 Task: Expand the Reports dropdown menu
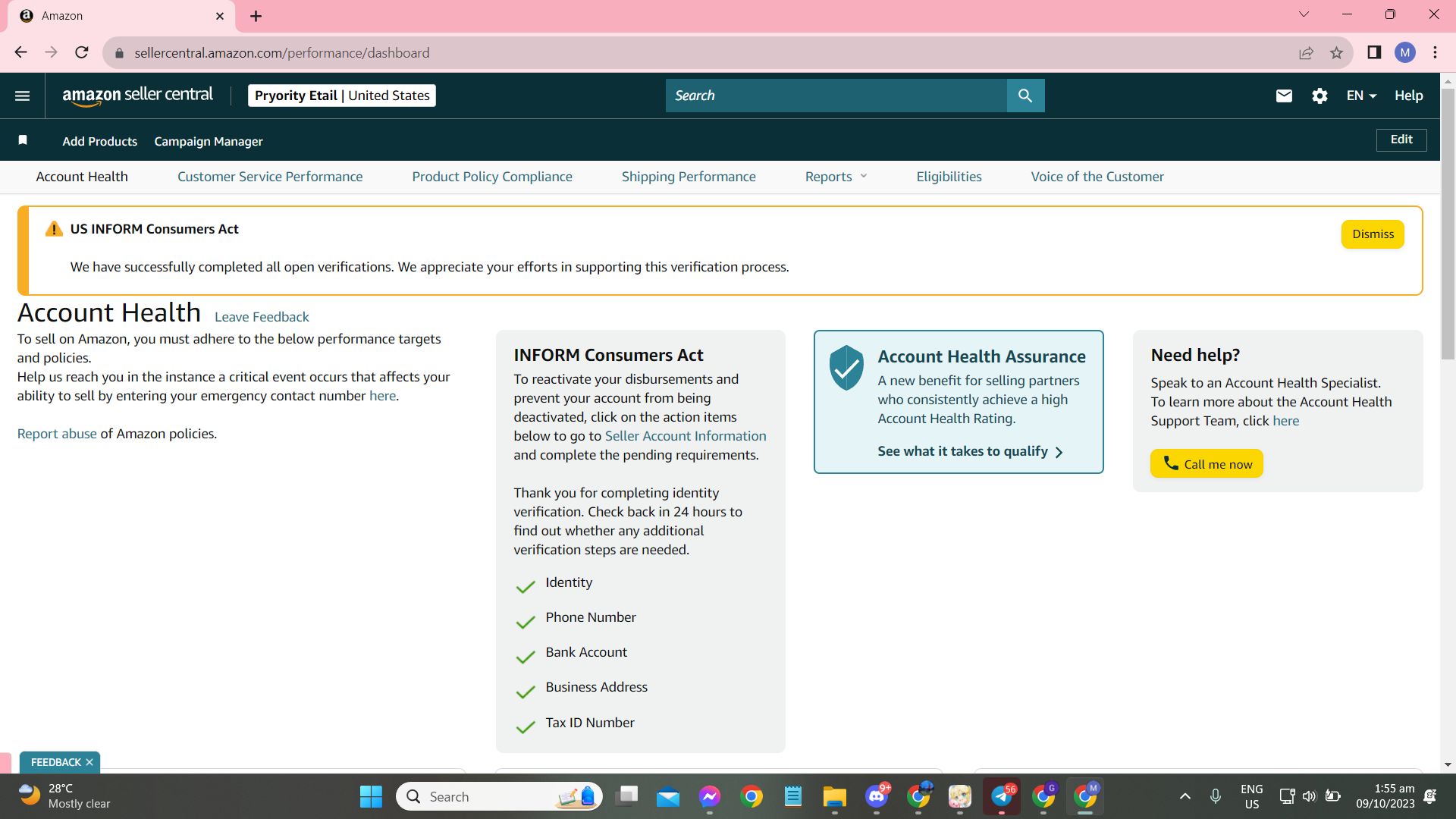(836, 177)
